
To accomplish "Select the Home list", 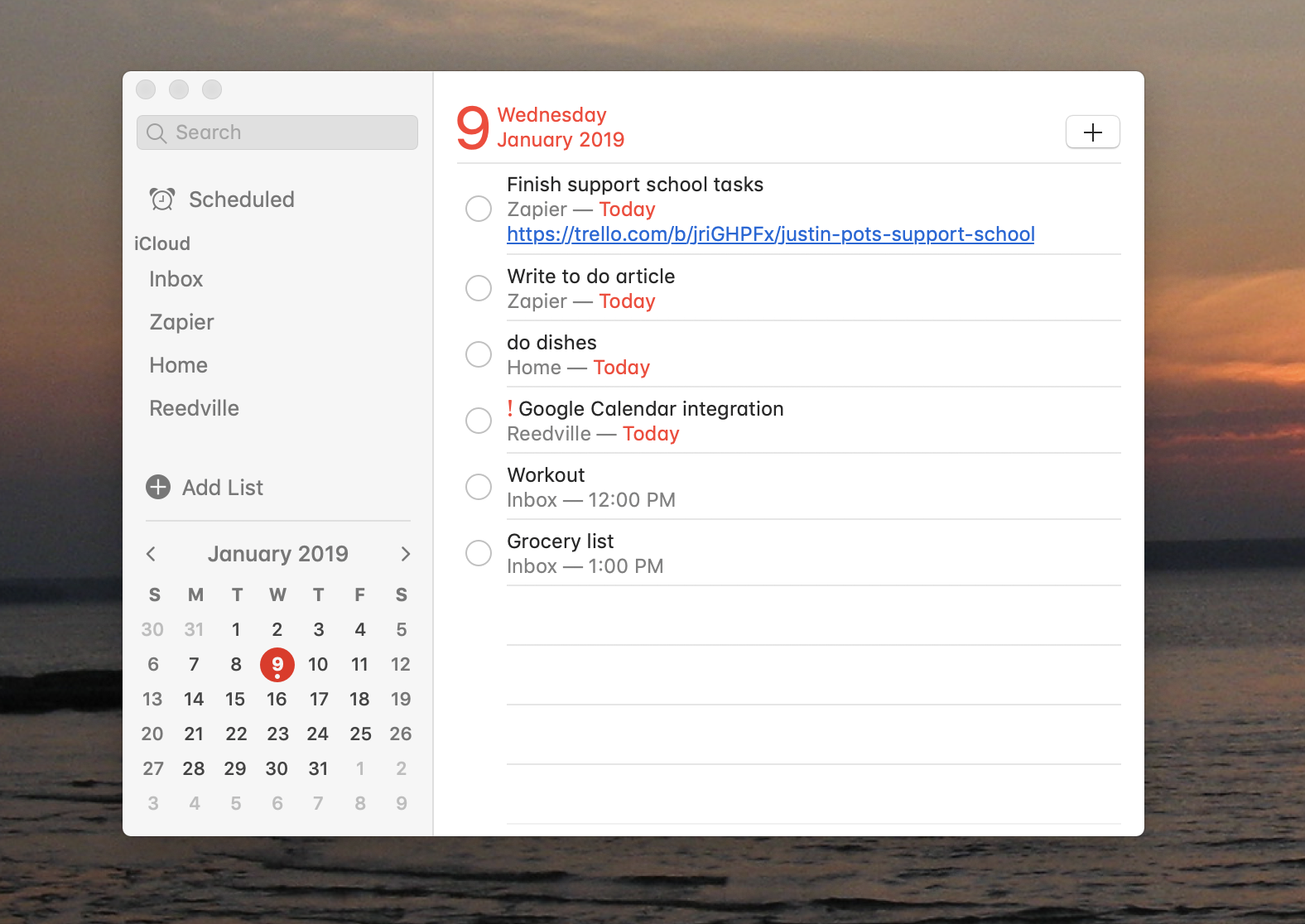I will click(x=178, y=365).
